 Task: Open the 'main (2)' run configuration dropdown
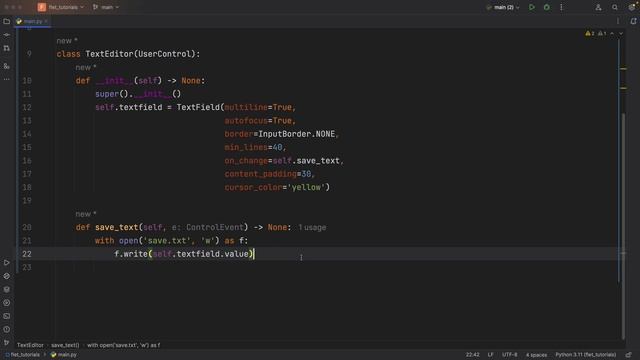pyautogui.click(x=503, y=7)
